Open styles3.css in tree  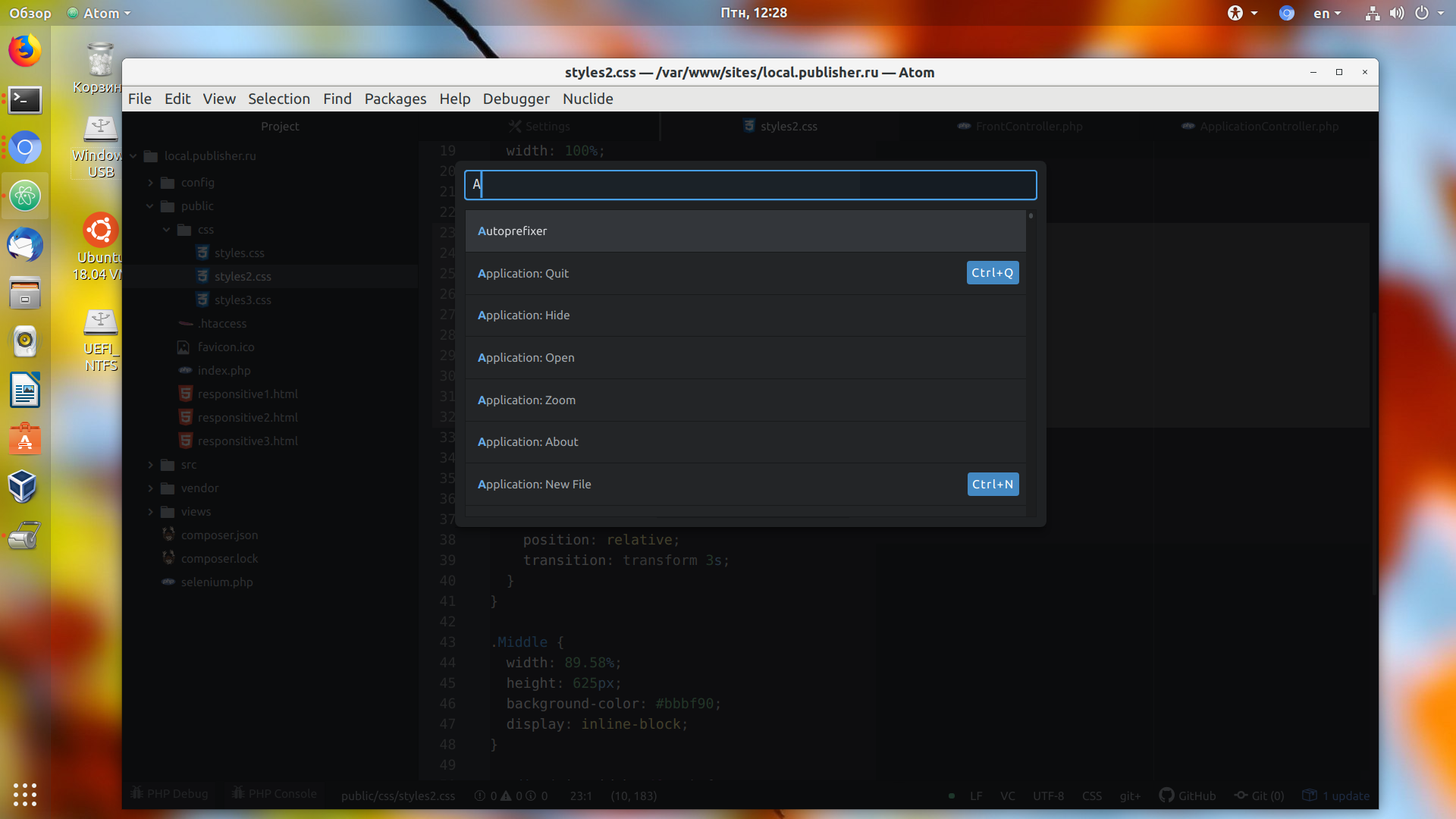pos(242,300)
